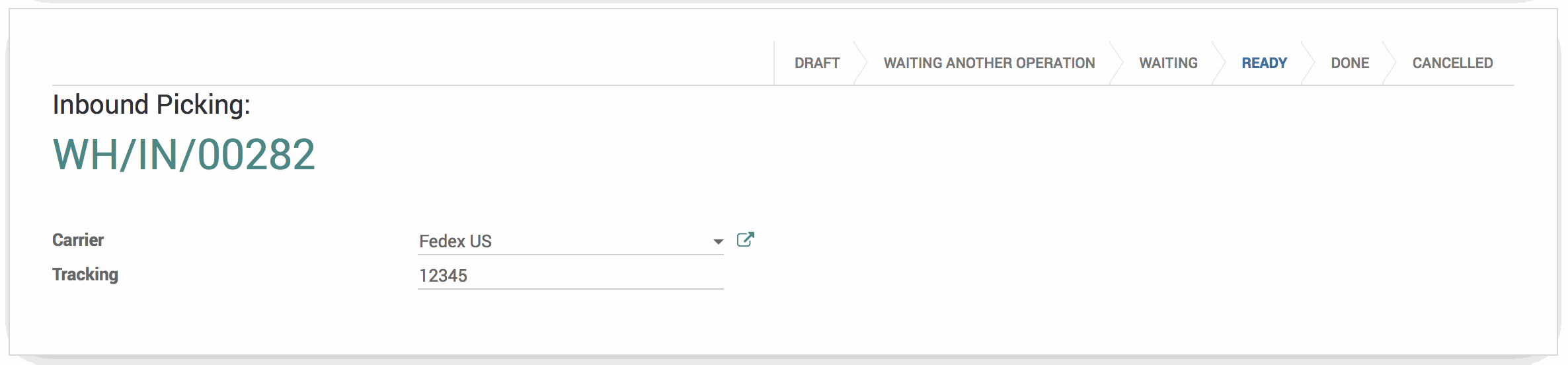Click the chevron separator before Waiting
This screenshot has height=365, width=1568.
(1116, 63)
